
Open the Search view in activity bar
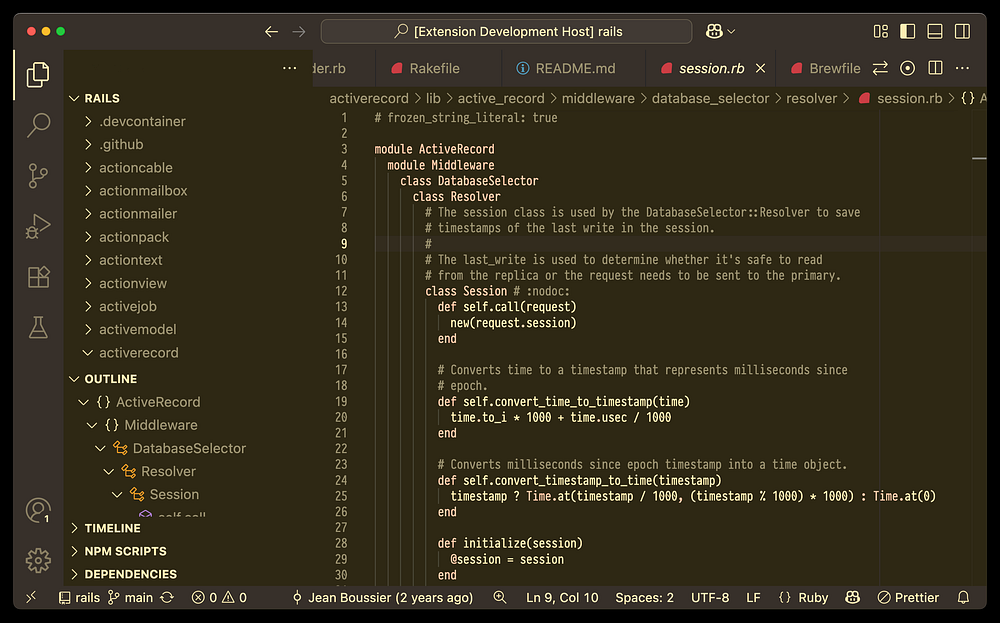(38, 125)
